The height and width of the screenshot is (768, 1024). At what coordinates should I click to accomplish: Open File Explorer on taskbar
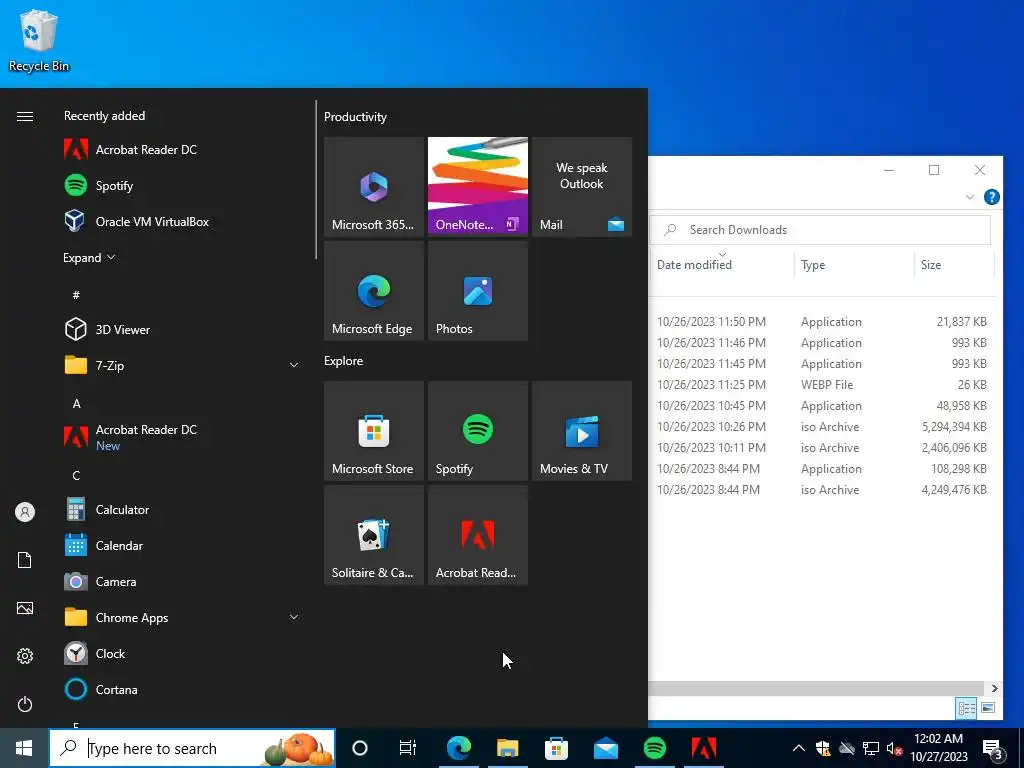point(507,748)
